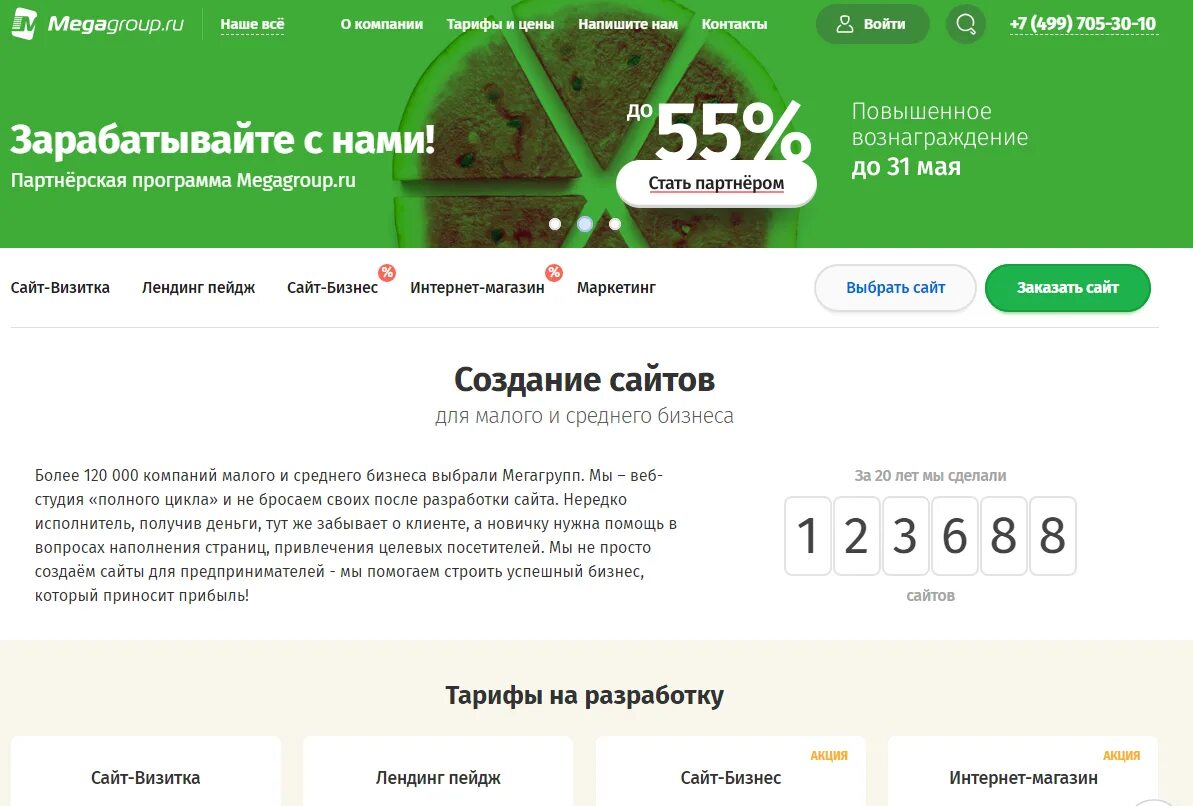The width and height of the screenshot is (1193, 806).
Task: Open Тарифы и цены menu item
Action: click(500, 24)
